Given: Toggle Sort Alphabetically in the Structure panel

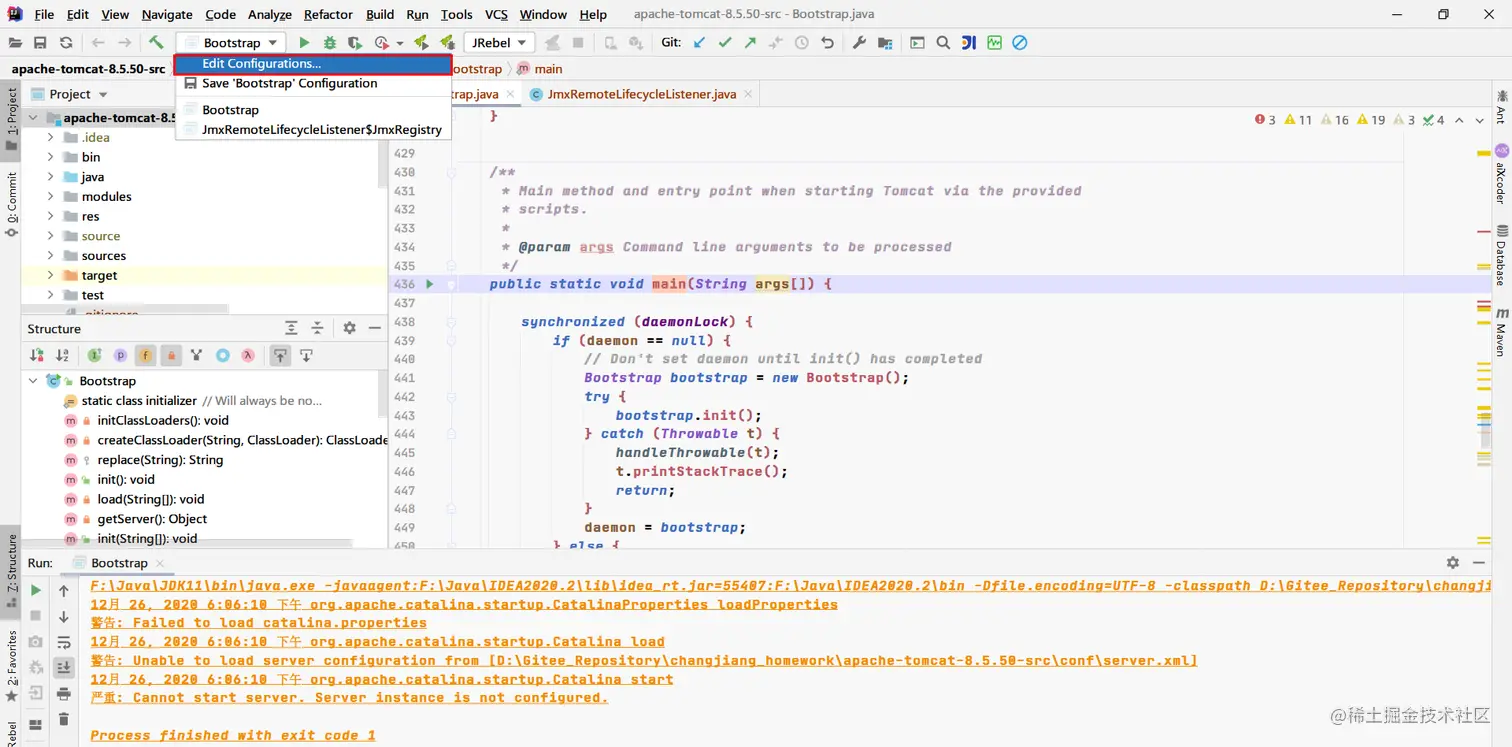Looking at the screenshot, I should (x=62, y=355).
